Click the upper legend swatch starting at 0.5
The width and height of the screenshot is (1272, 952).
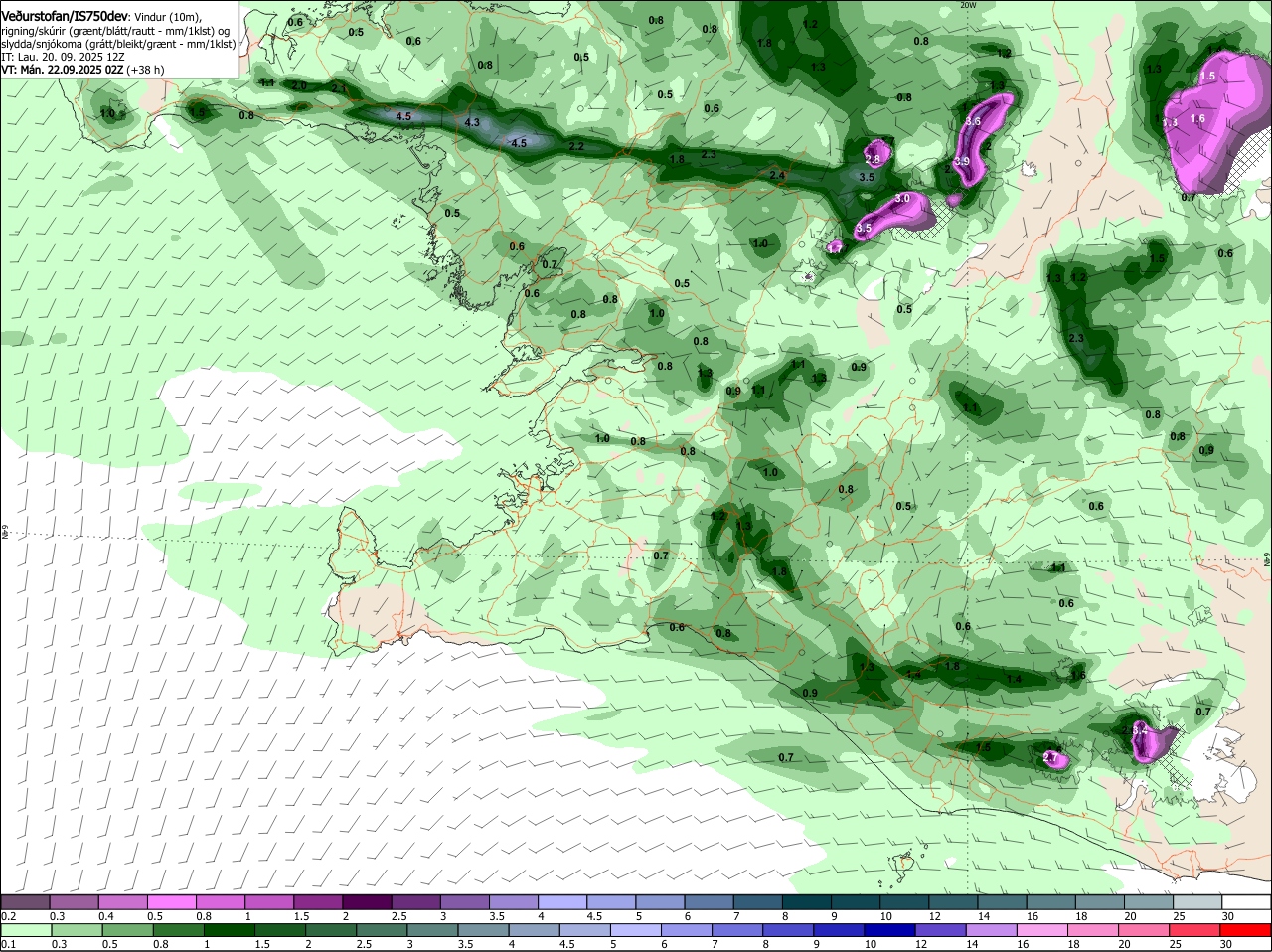pyautogui.click(x=172, y=901)
